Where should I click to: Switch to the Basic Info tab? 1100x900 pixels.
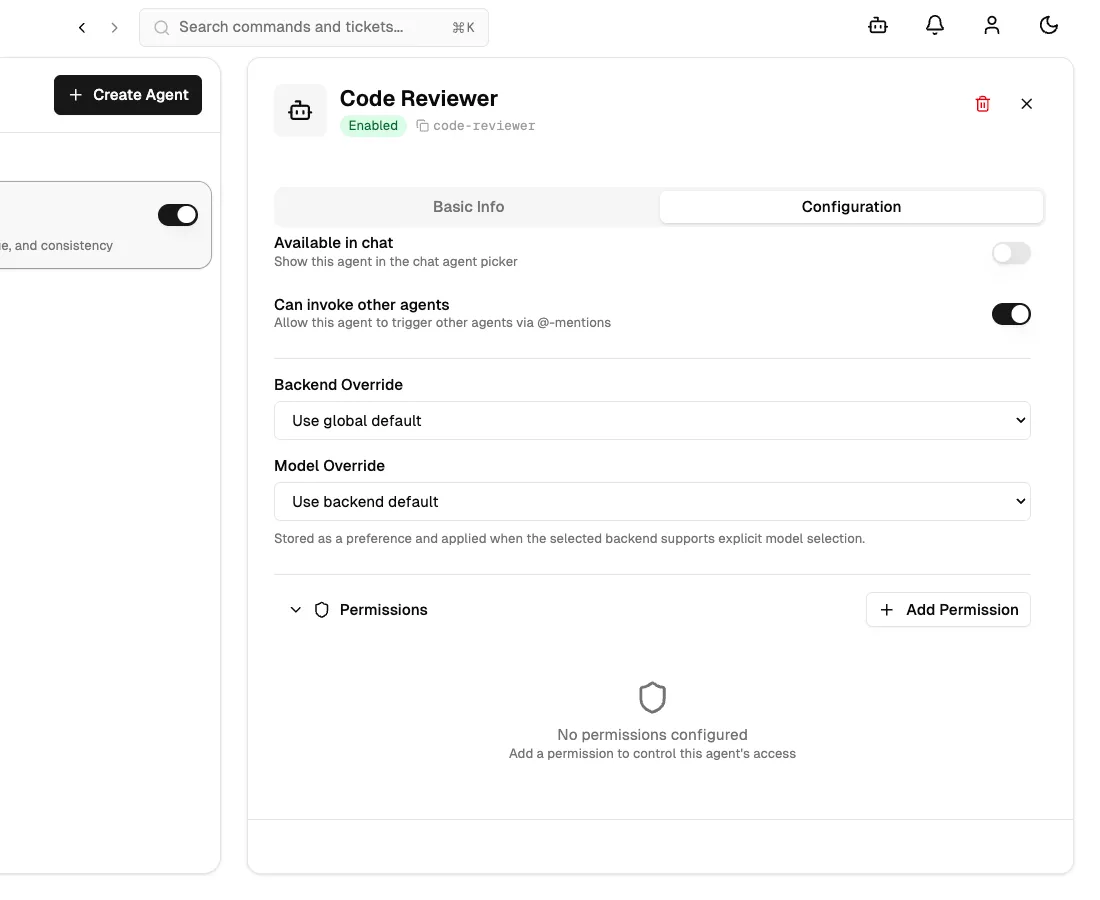click(x=468, y=207)
